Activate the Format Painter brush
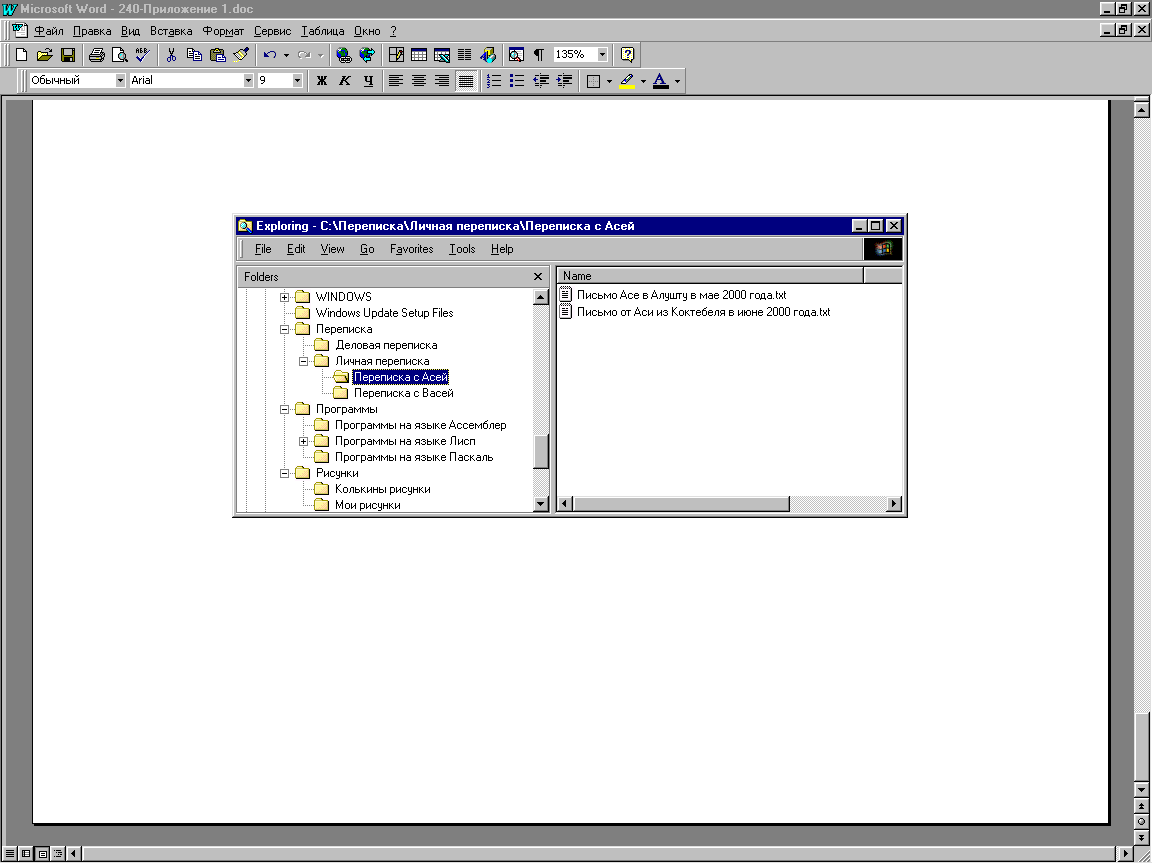1152x864 pixels. (x=241, y=54)
